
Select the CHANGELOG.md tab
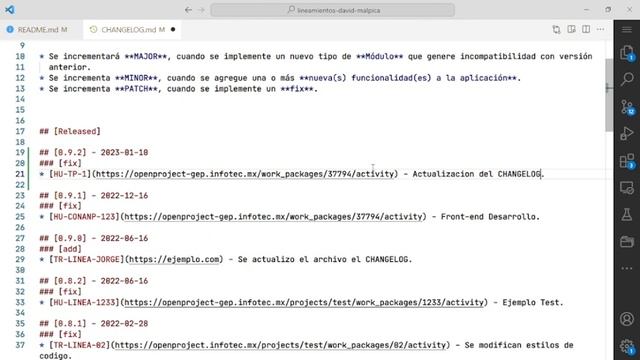click(x=132, y=29)
